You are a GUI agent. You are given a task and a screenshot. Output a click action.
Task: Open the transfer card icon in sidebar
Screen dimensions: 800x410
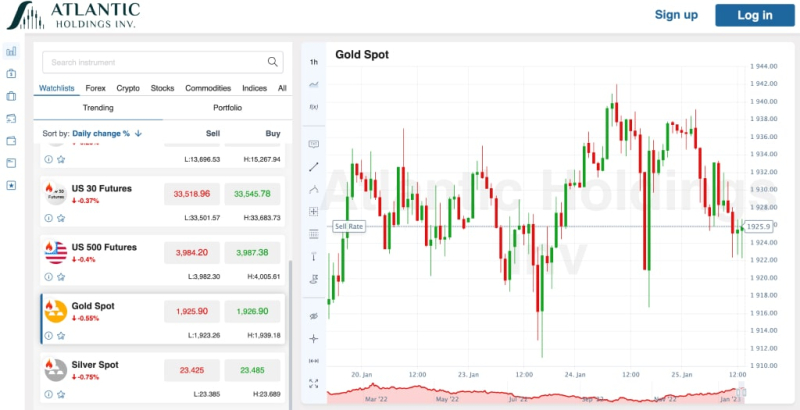click(x=11, y=118)
